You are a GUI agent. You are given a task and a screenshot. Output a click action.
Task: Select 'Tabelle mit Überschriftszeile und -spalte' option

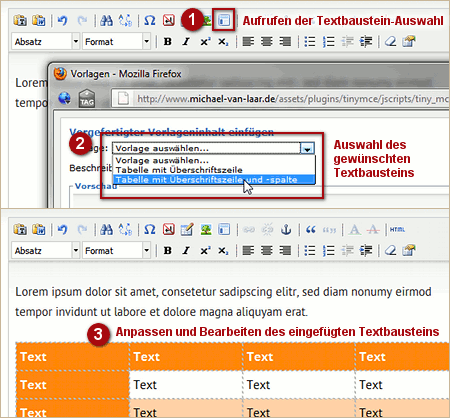point(214,180)
